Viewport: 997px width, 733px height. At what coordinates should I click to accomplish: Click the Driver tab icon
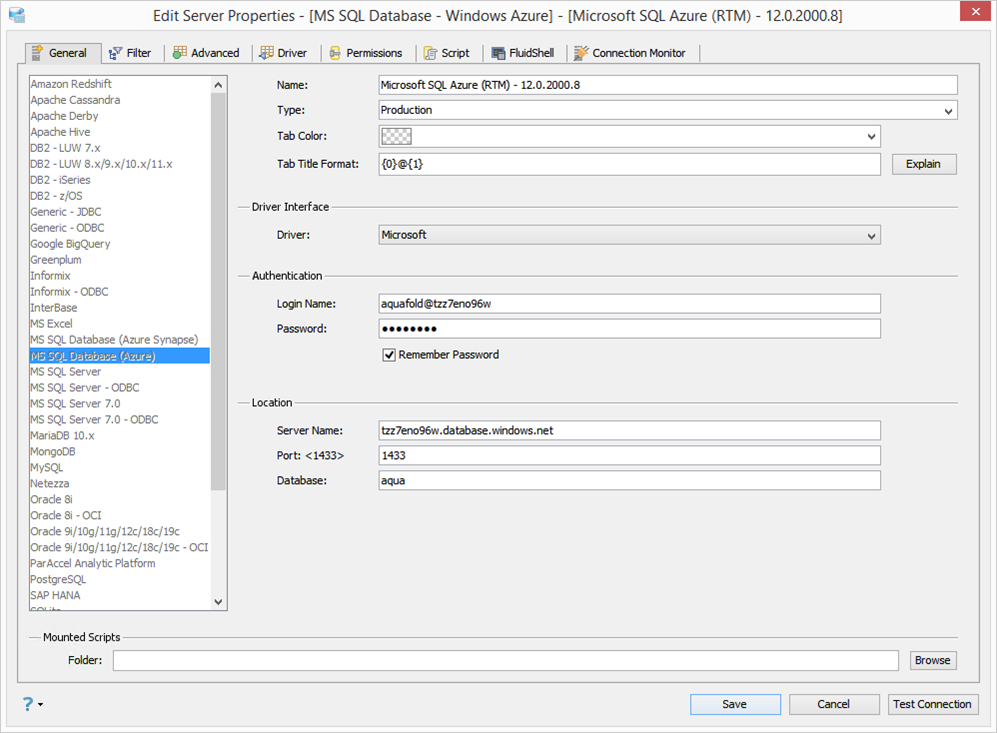[267, 53]
